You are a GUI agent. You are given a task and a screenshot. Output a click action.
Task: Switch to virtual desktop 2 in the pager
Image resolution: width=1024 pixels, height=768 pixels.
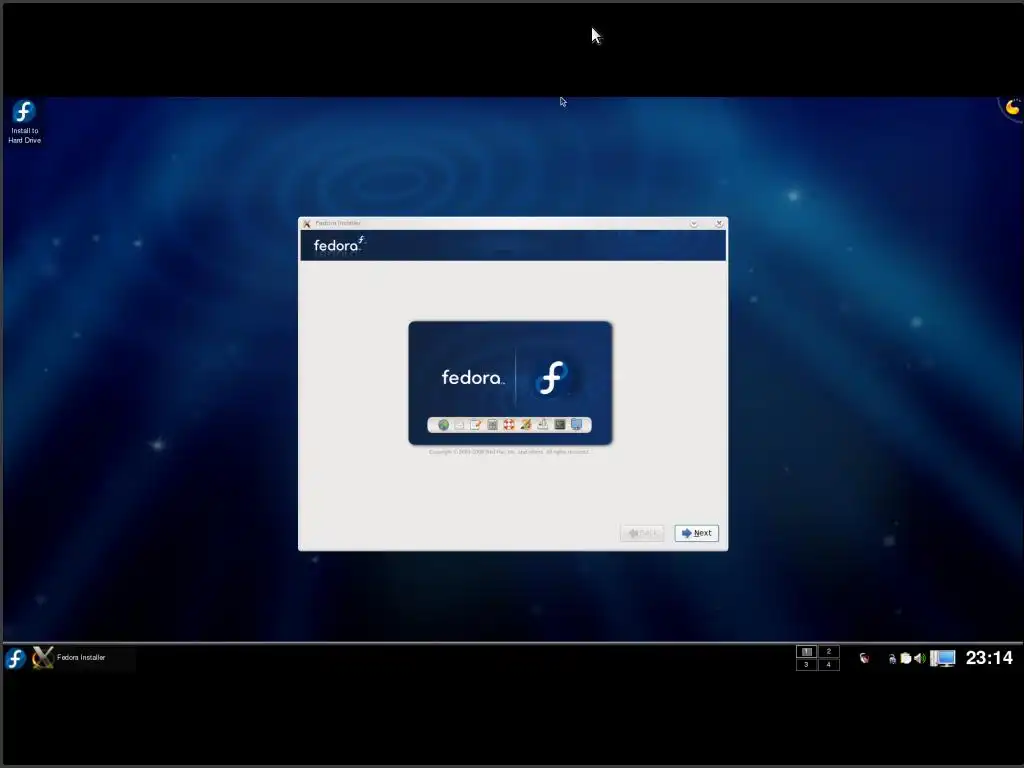[x=829, y=651]
